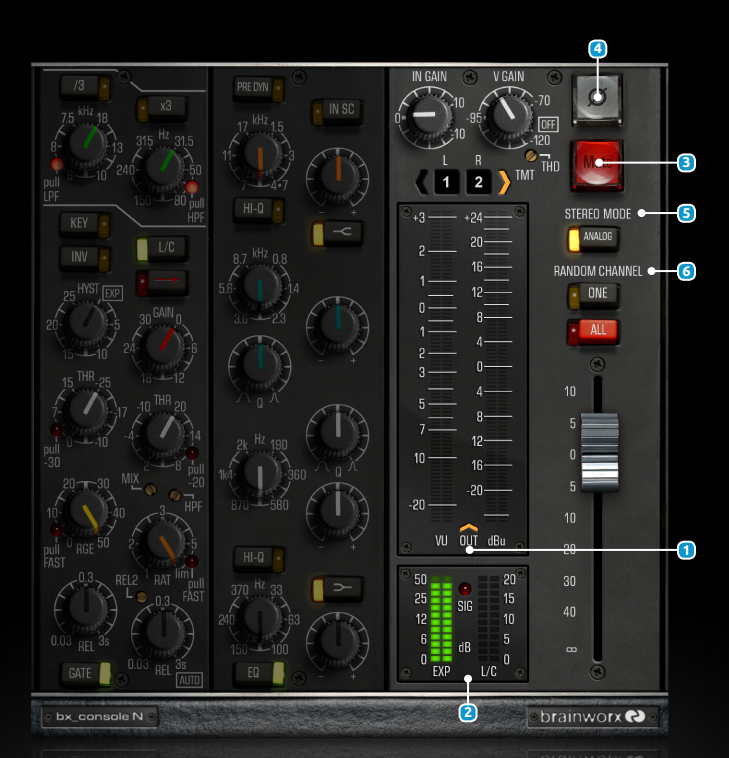Click the teal high-mid Q knob
This screenshot has height=758, width=729.
click(260, 363)
